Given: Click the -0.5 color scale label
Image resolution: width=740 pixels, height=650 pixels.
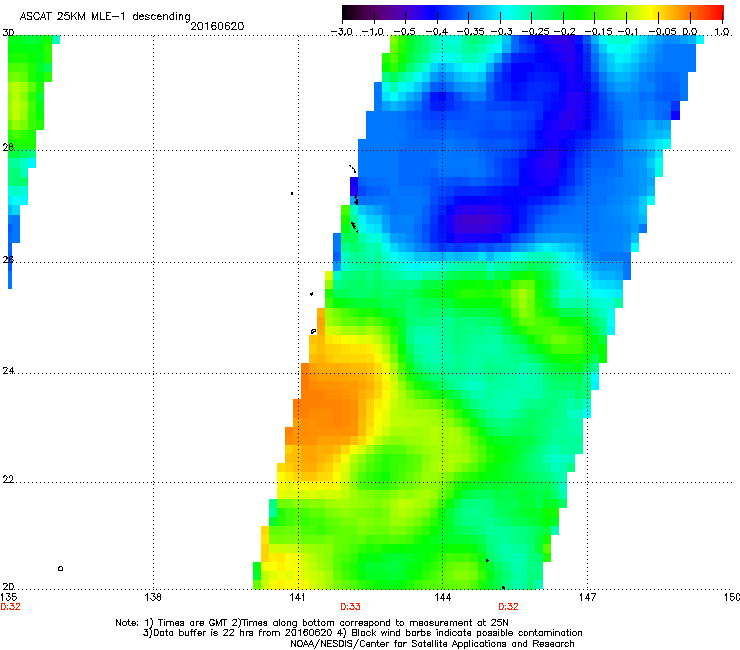Looking at the screenshot, I should click(404, 32).
